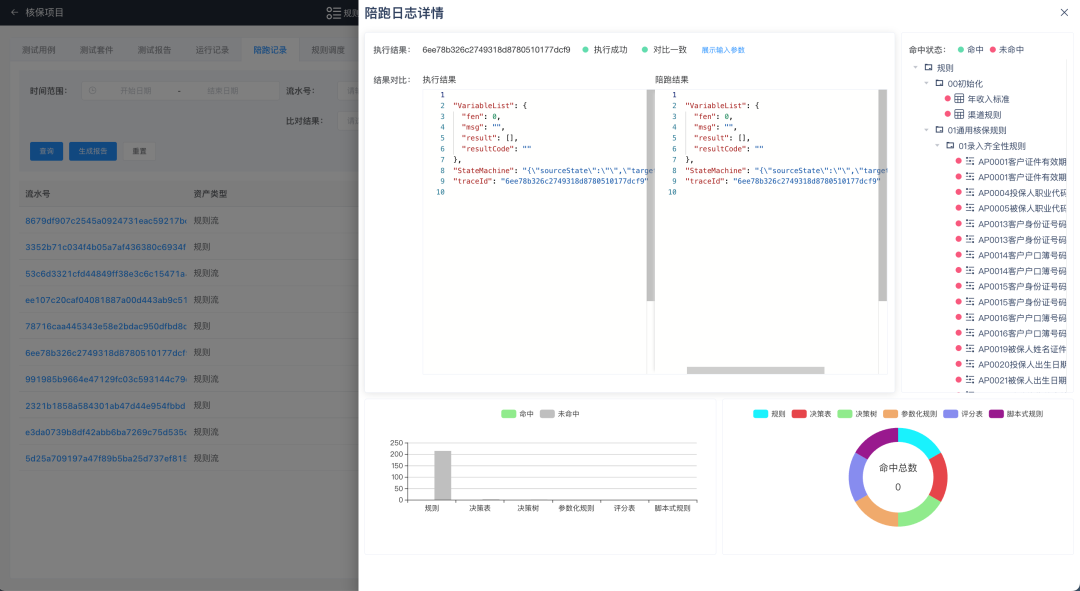Close the 陪跑日志详情 drawer with the X

[1063, 12]
